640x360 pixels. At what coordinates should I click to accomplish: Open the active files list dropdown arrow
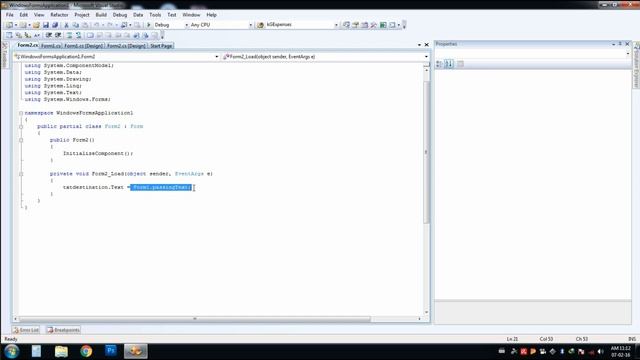pyautogui.click(x=419, y=44)
